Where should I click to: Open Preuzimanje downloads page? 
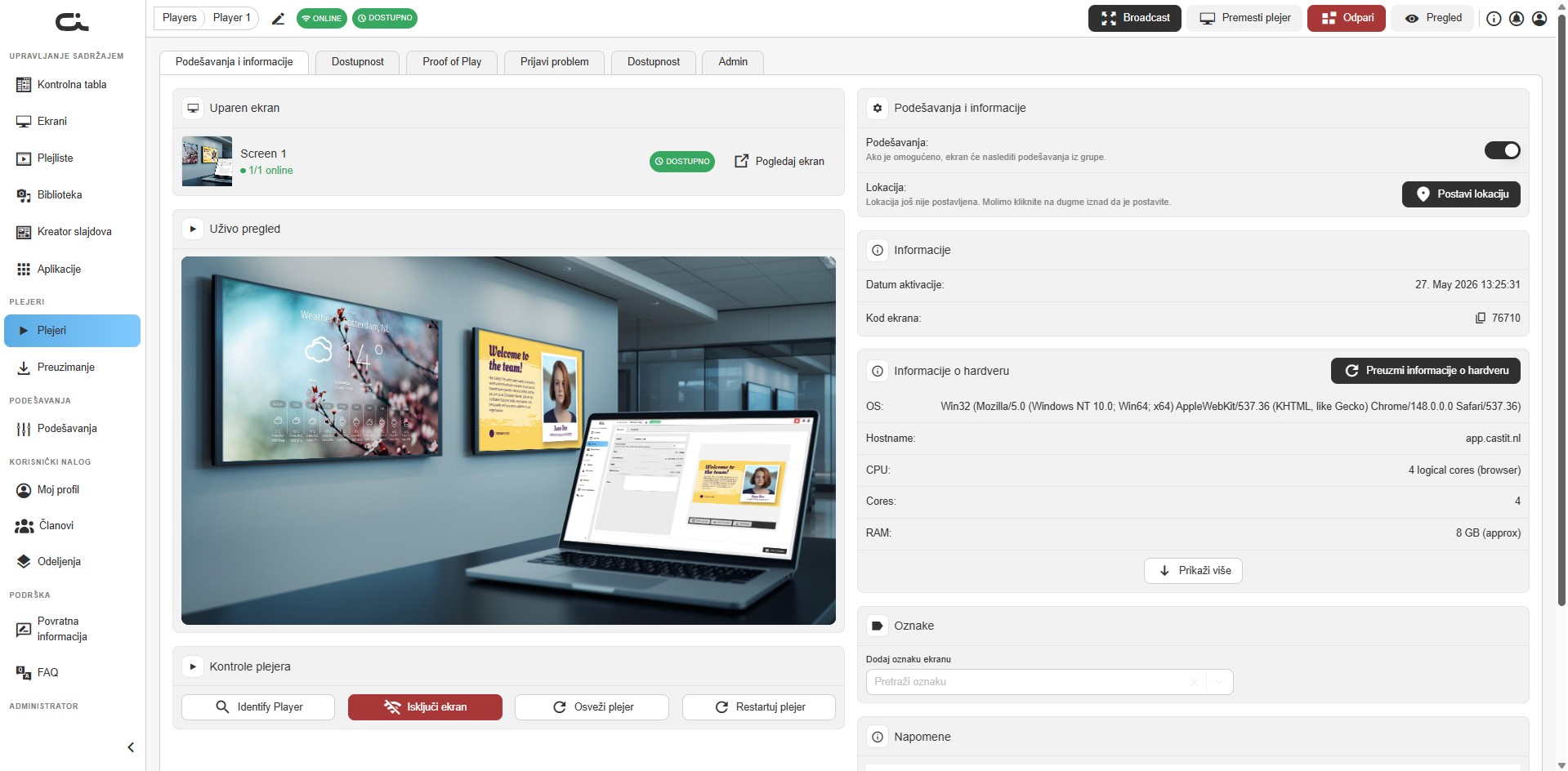[x=72, y=368]
